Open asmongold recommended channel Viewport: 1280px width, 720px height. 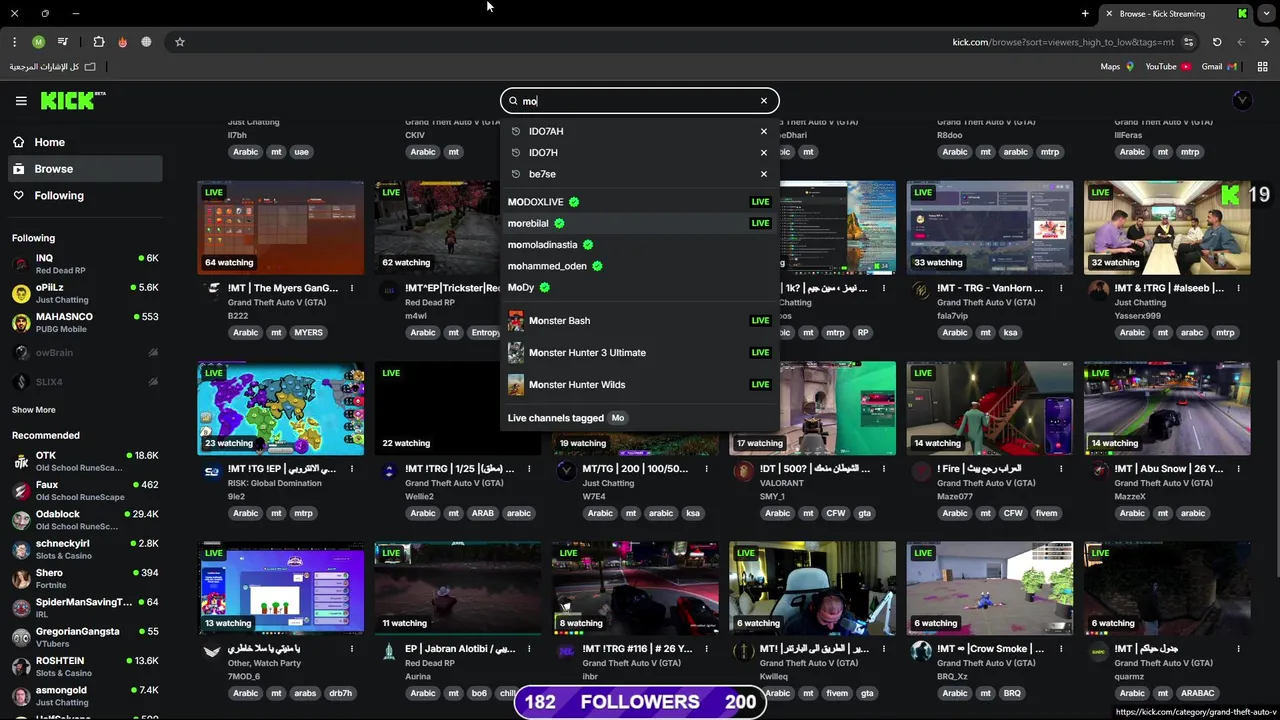[85, 696]
